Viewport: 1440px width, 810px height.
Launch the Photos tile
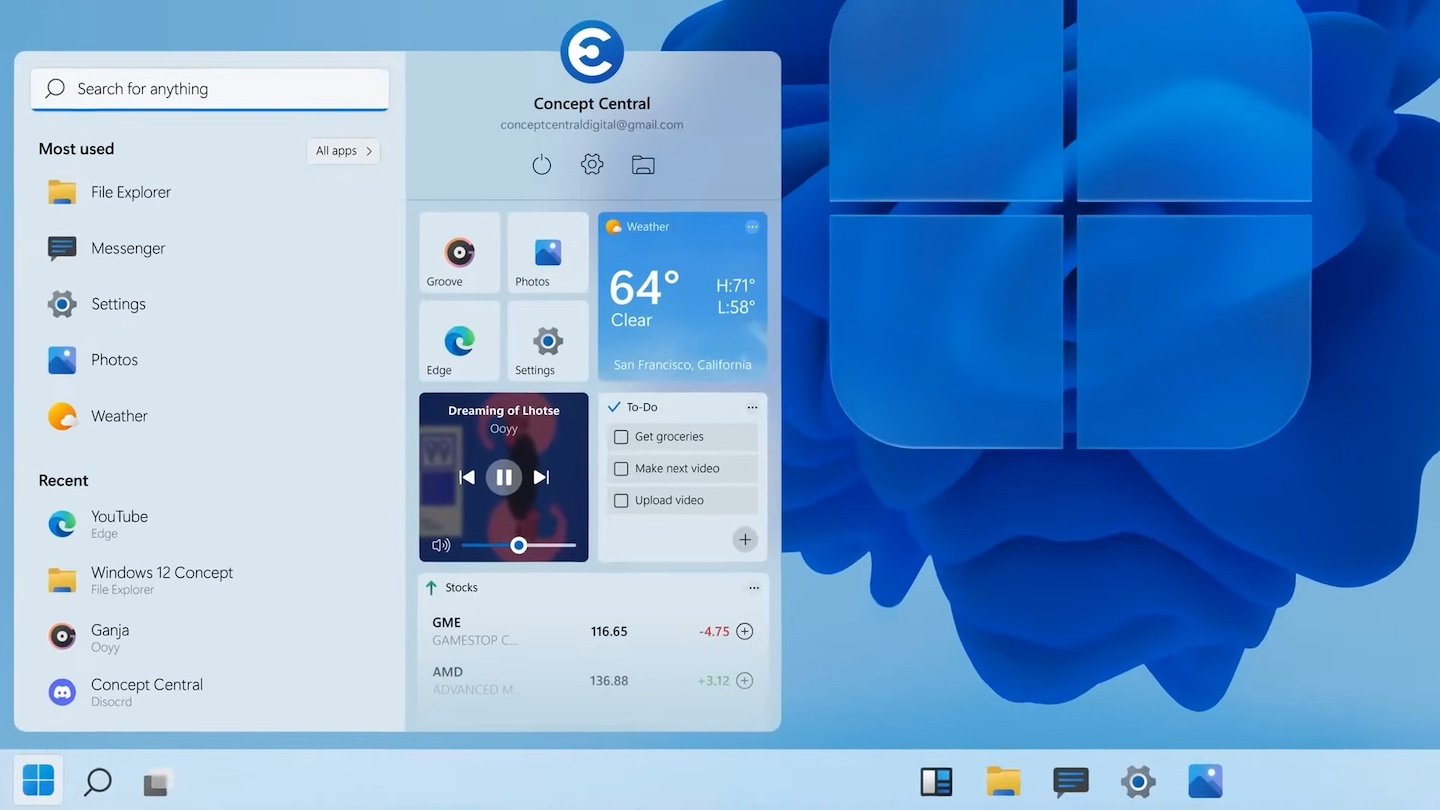tap(548, 252)
